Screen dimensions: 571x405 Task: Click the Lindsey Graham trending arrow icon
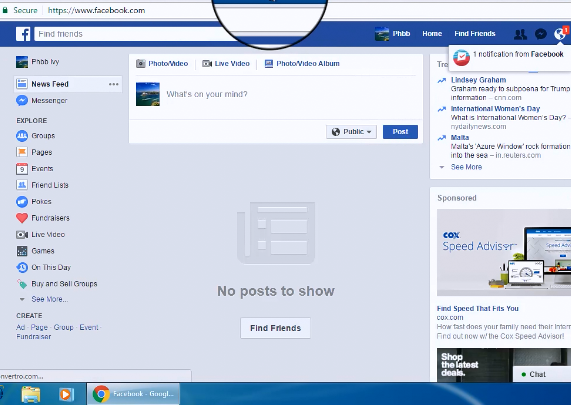pyautogui.click(x=442, y=80)
